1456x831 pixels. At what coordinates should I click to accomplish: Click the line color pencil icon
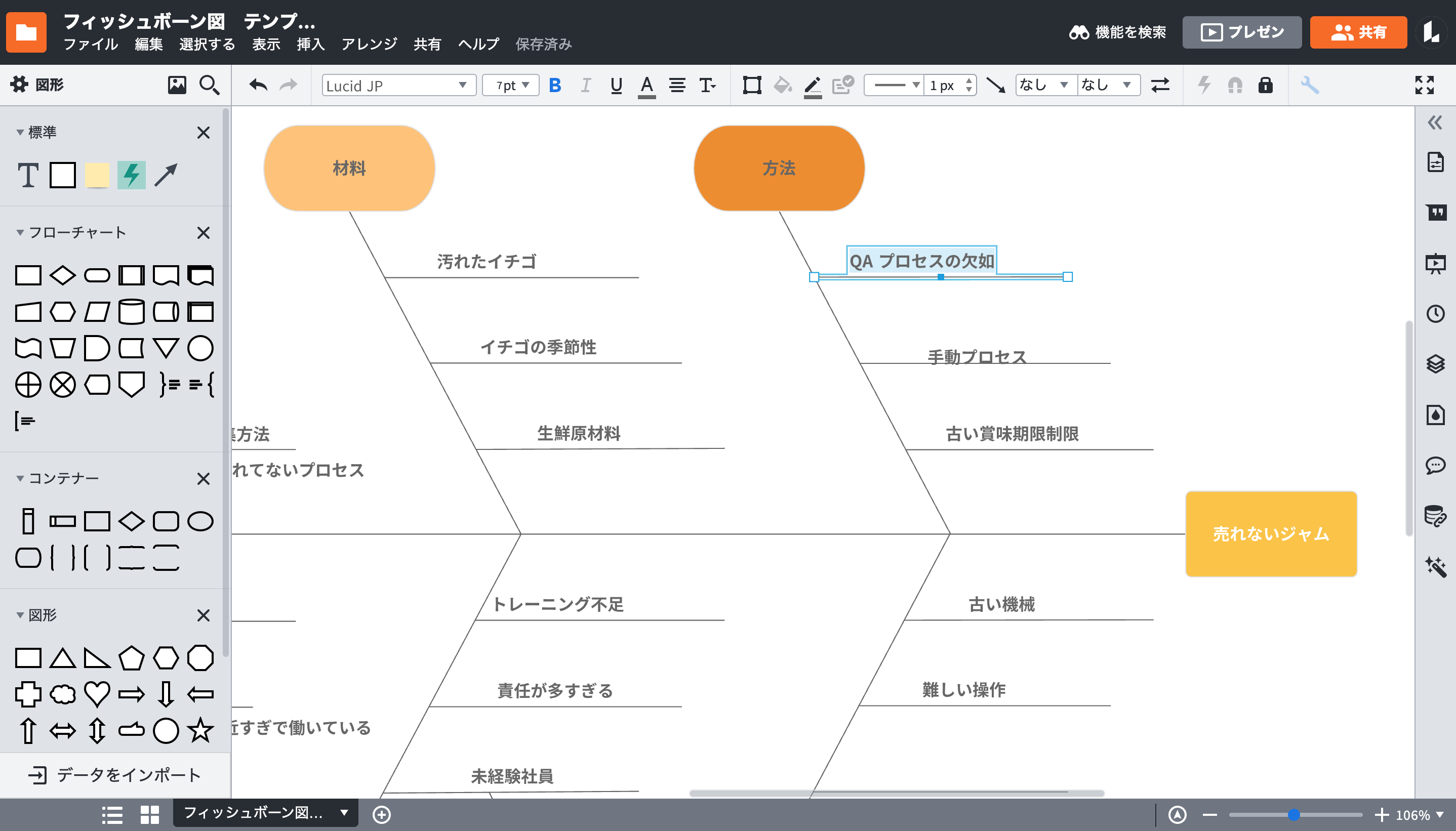tap(812, 86)
